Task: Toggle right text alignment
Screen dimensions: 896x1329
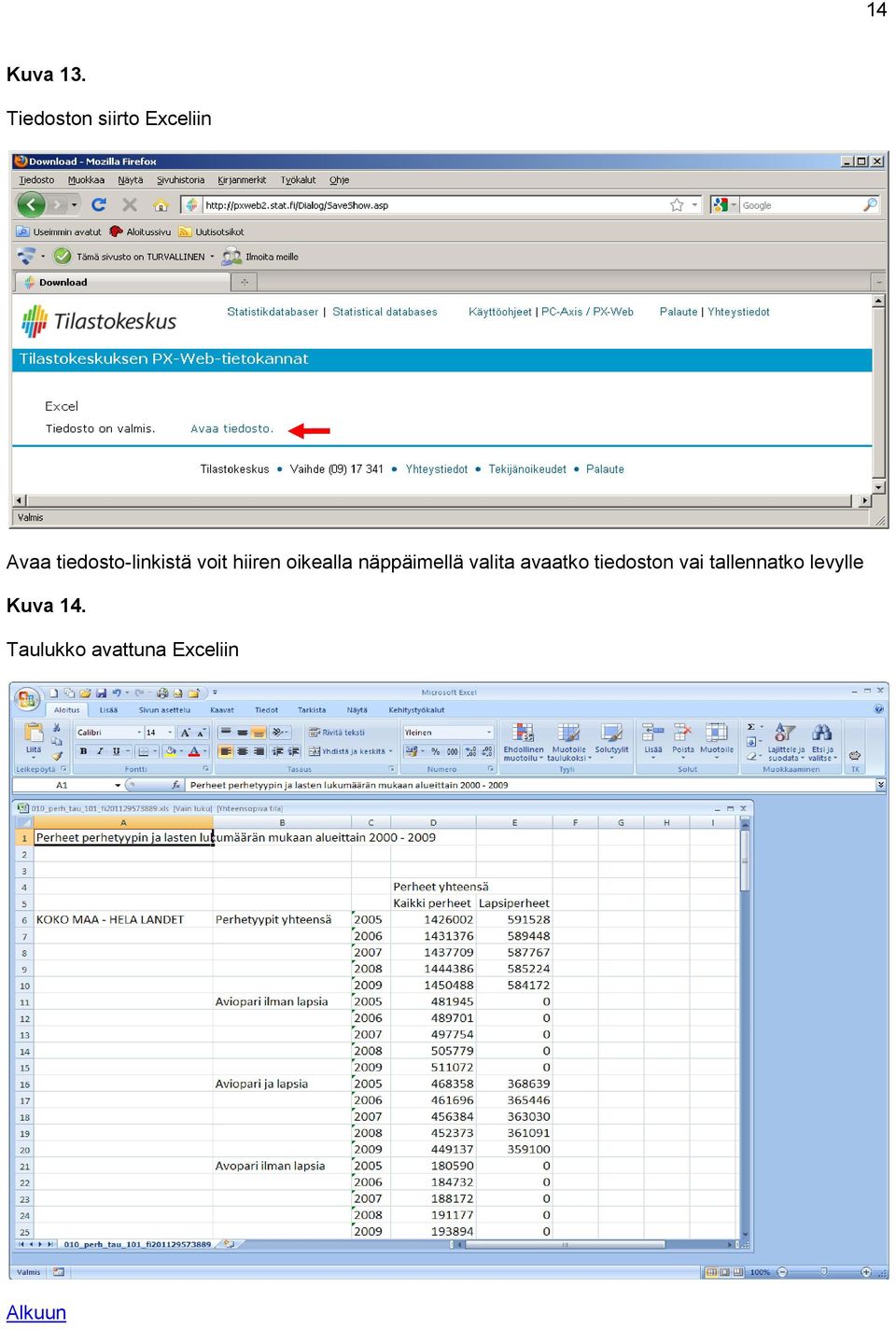Action: tap(259, 751)
